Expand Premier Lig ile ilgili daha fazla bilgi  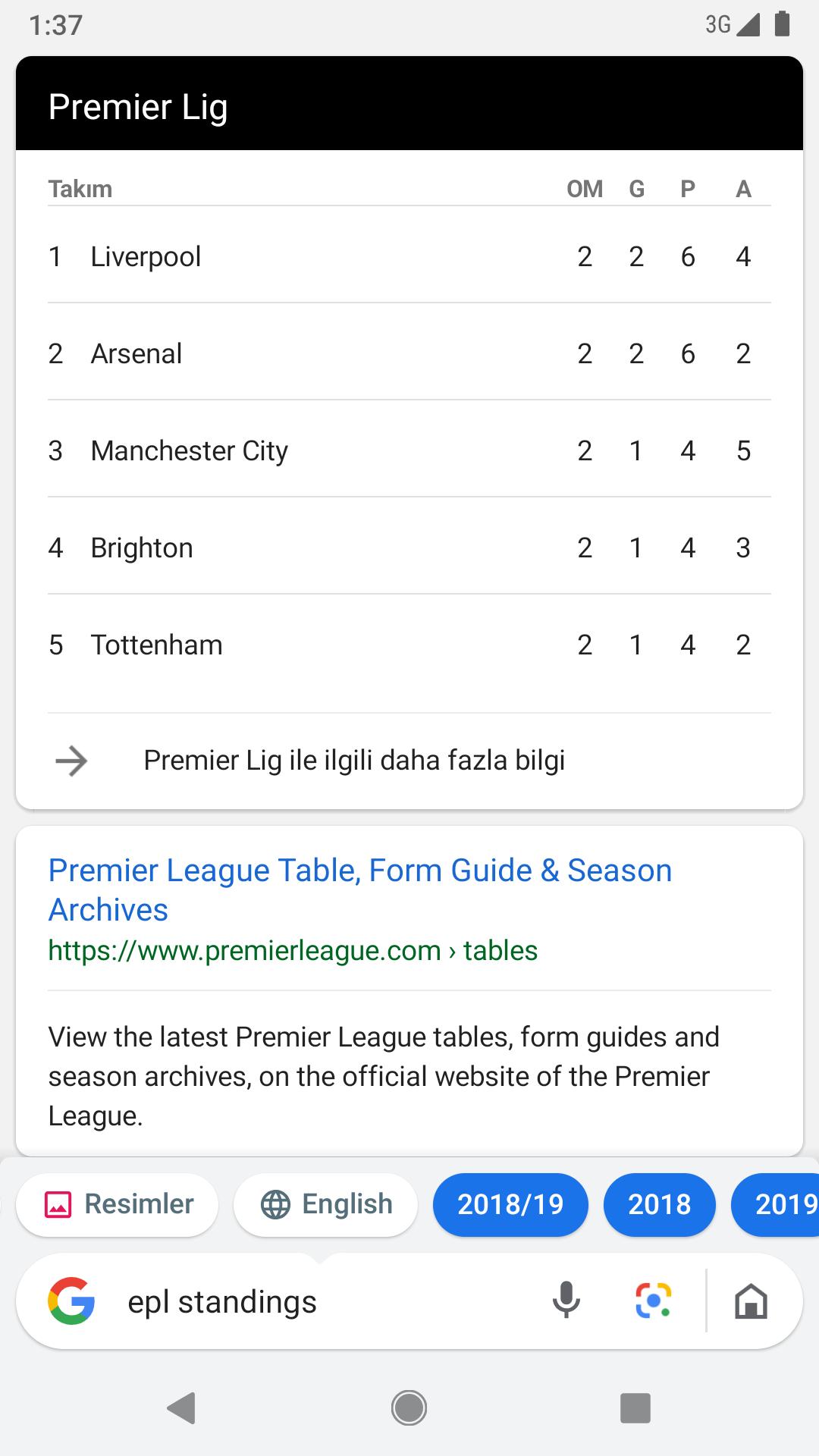pyautogui.click(x=354, y=761)
